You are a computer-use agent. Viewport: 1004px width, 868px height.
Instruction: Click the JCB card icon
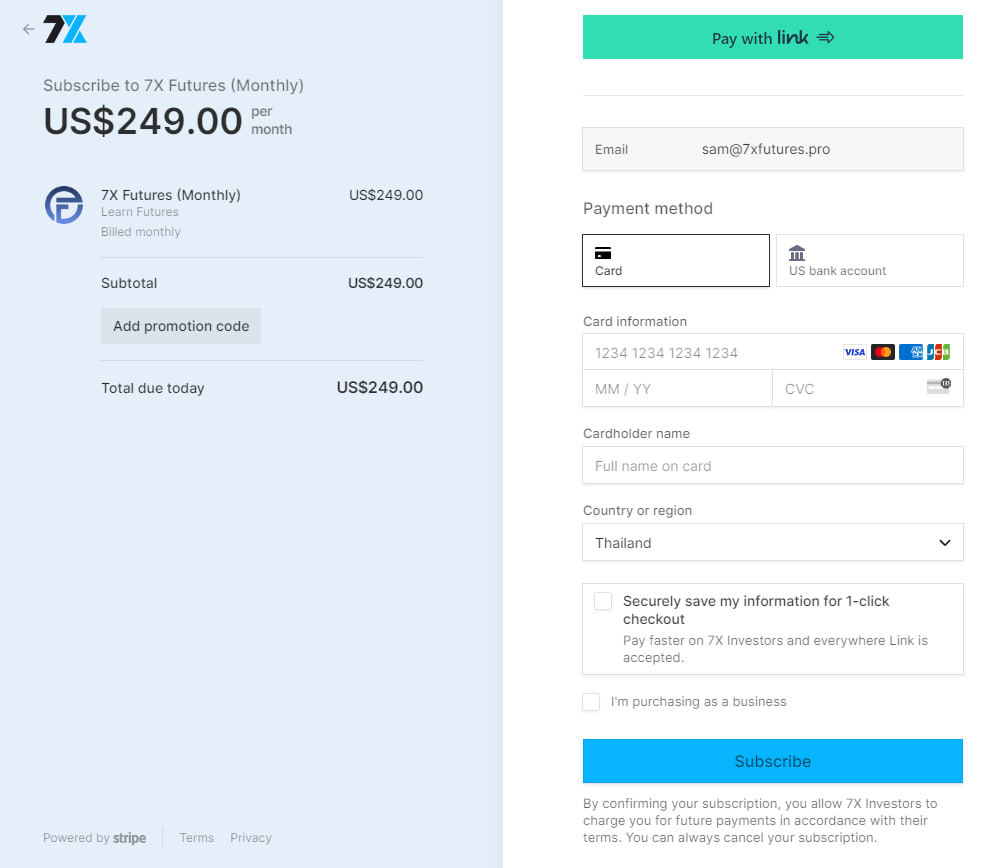tap(938, 352)
